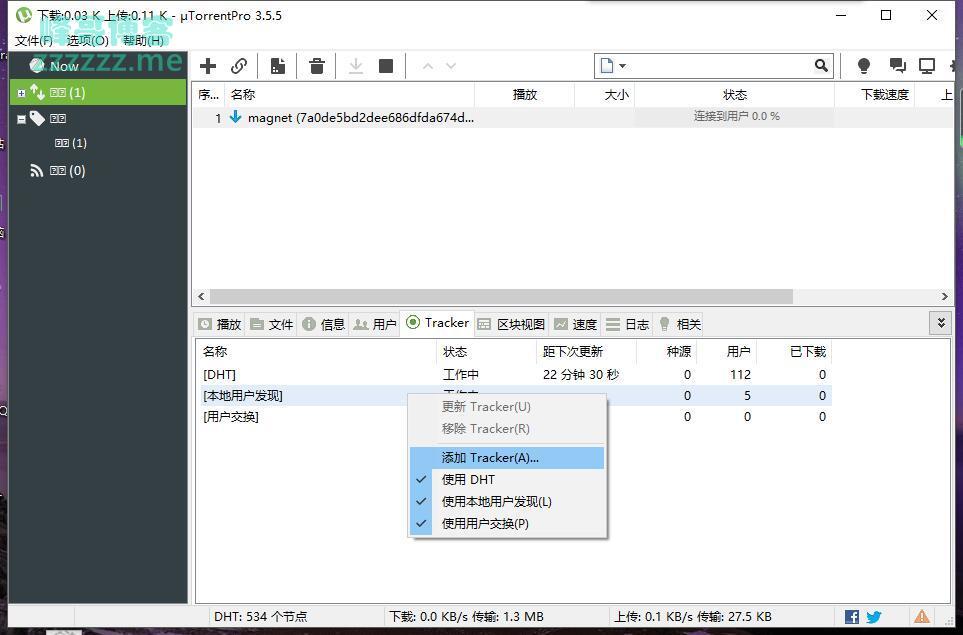Open the 选项(O) menu
The width and height of the screenshot is (963, 635).
point(87,40)
